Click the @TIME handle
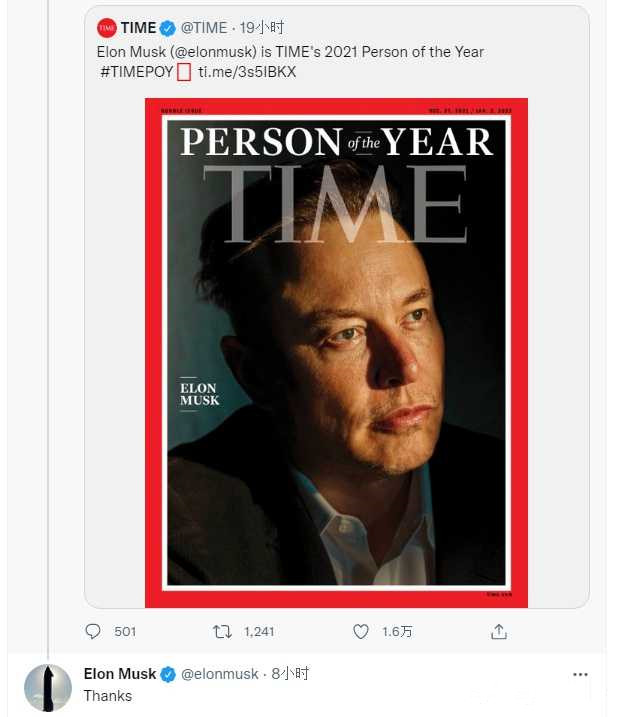 click(x=204, y=28)
